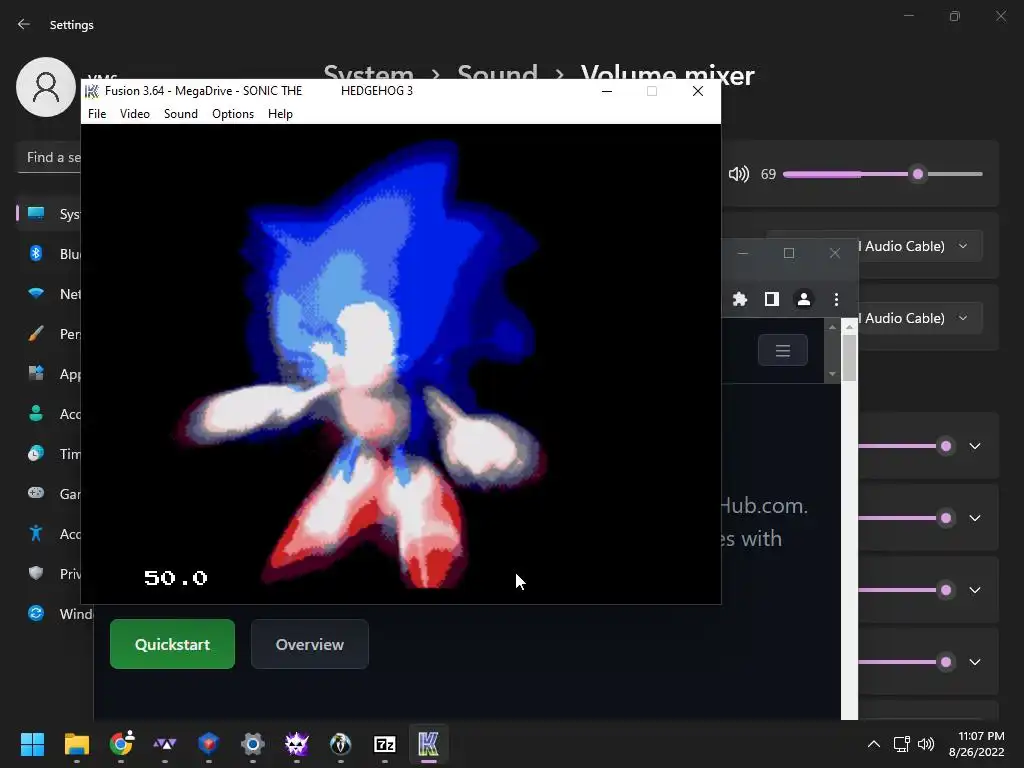The image size is (1024, 768).
Task: Open 7-Zip from the taskbar
Action: (385, 744)
